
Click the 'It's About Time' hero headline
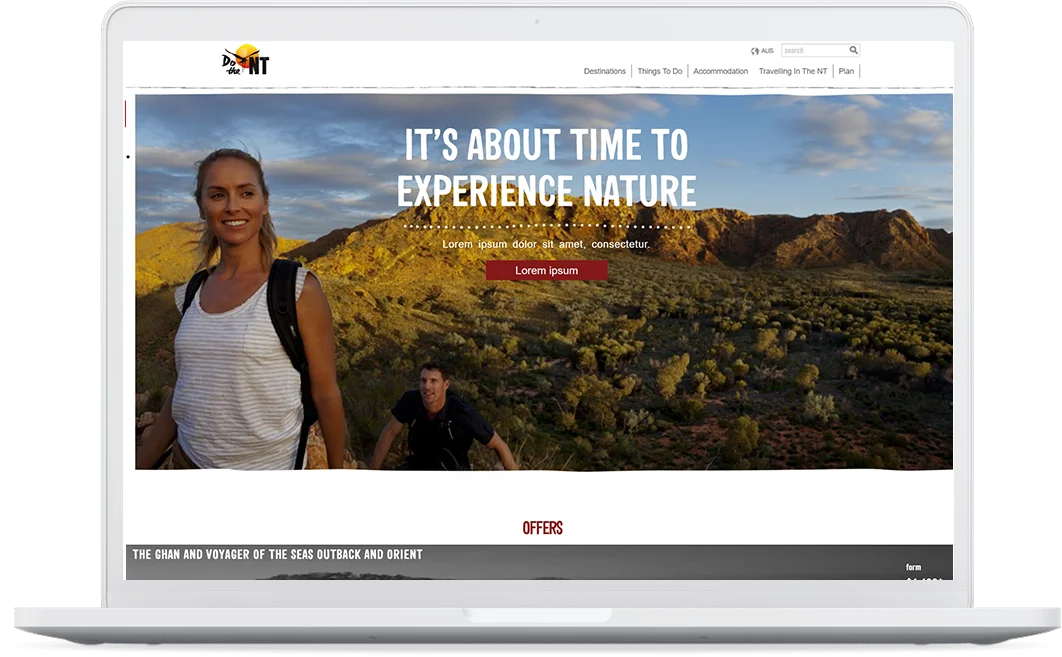tap(546, 168)
